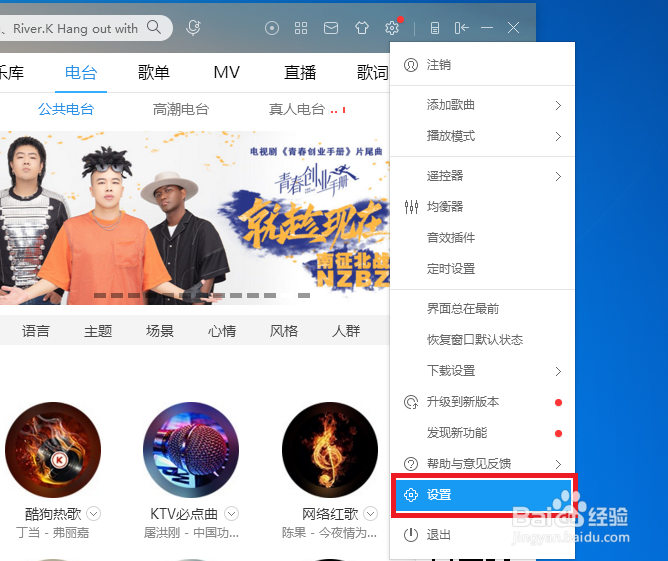Screen dimensions: 668x561
Task: Choose 均衡器 from the menu
Action: 482,207
